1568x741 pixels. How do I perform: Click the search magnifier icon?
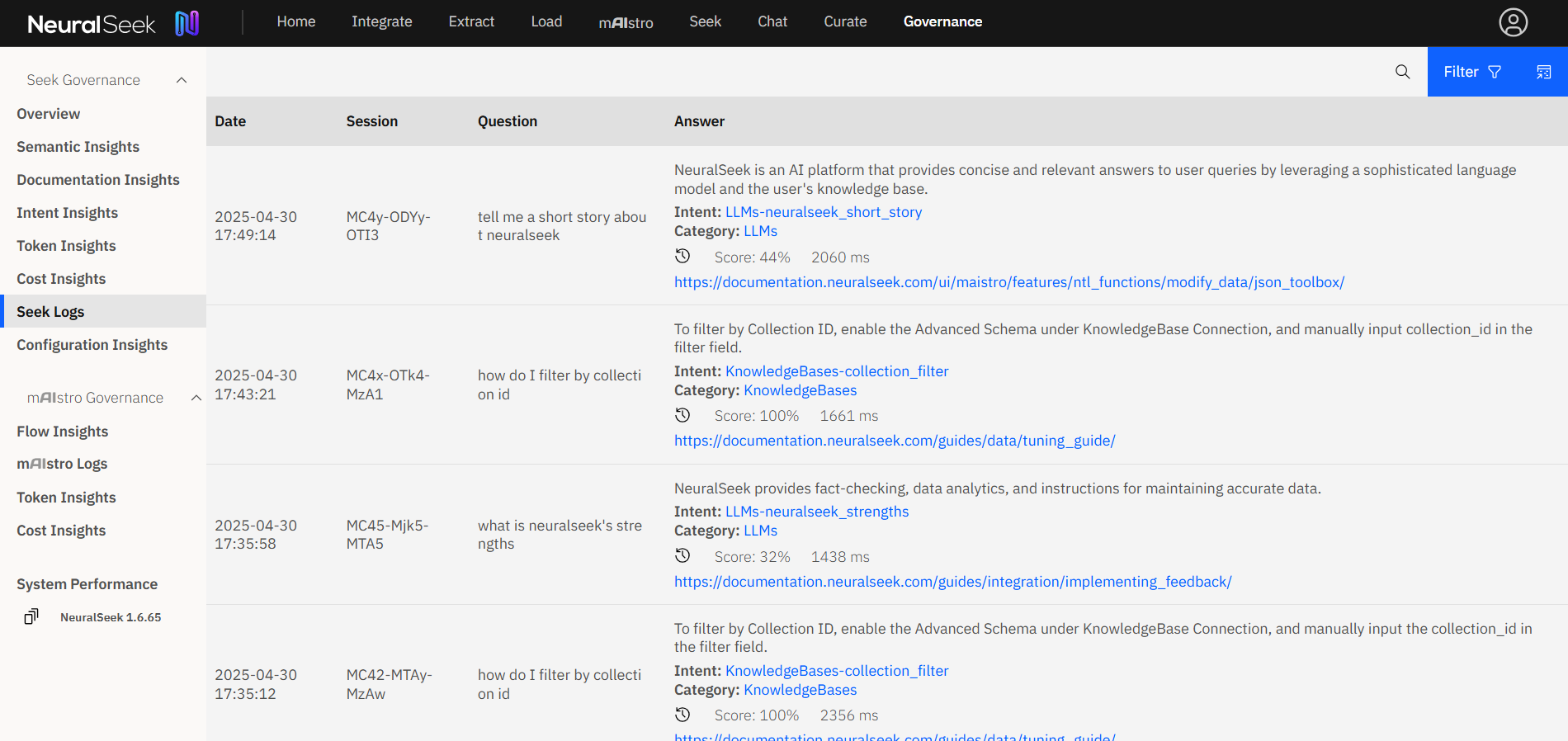tap(1402, 72)
